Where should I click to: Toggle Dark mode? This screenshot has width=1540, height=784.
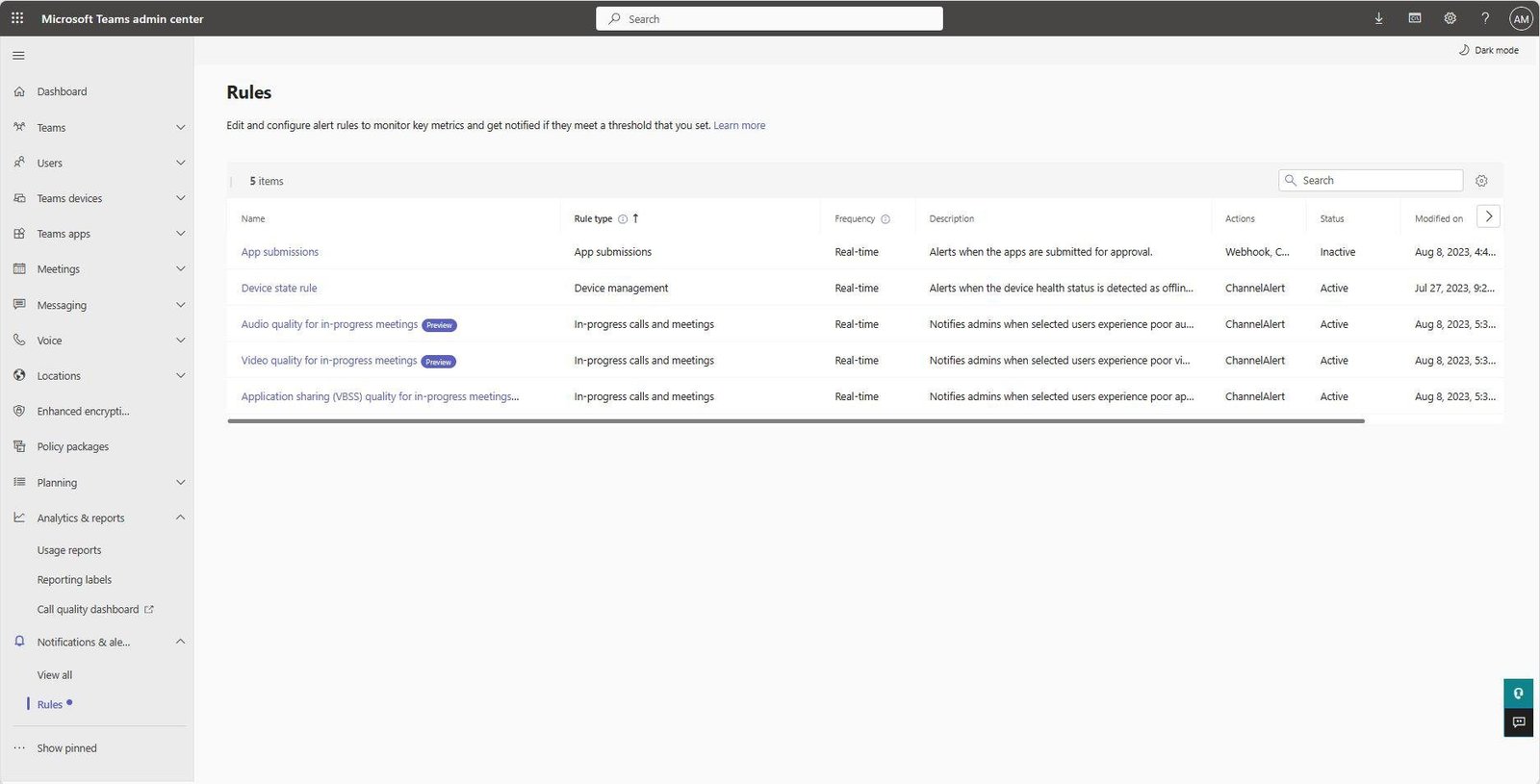[1488, 50]
